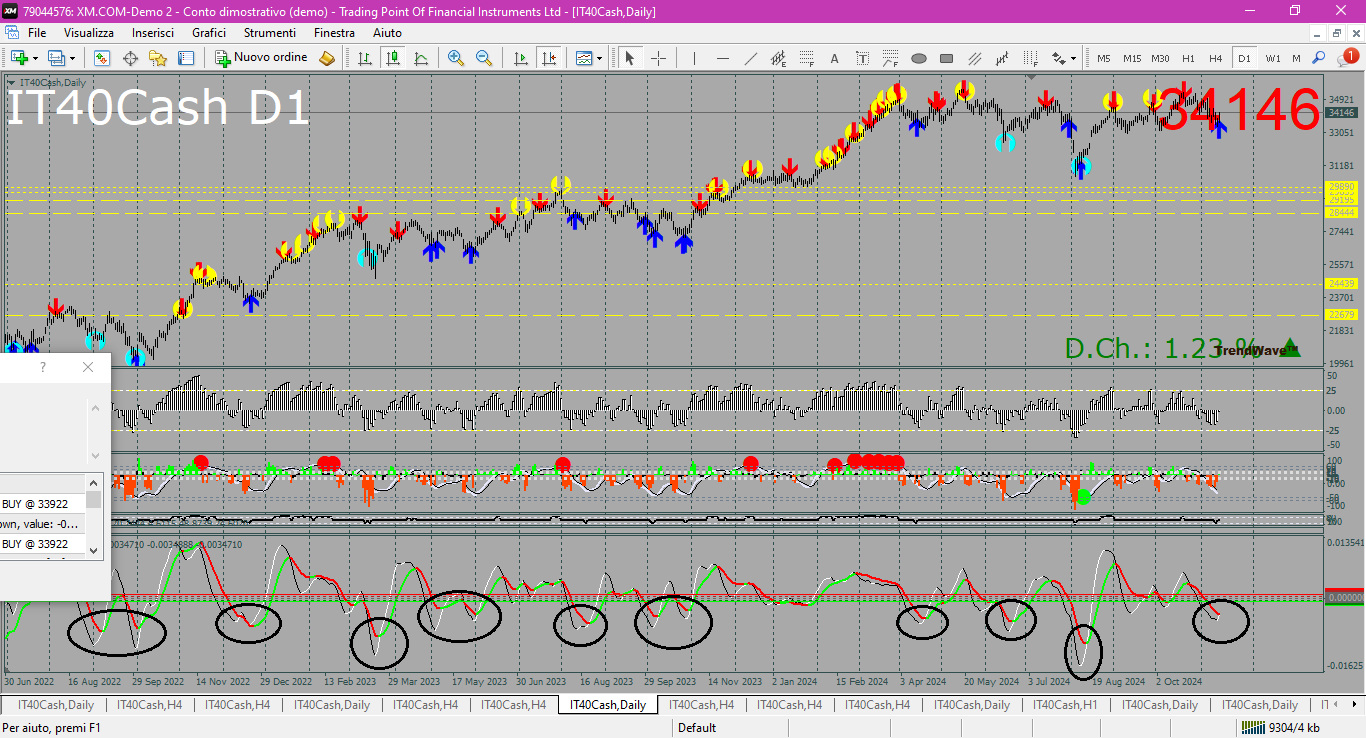Switch chart to line chart mode
The height and width of the screenshot is (738, 1366).
pyautogui.click(x=421, y=58)
